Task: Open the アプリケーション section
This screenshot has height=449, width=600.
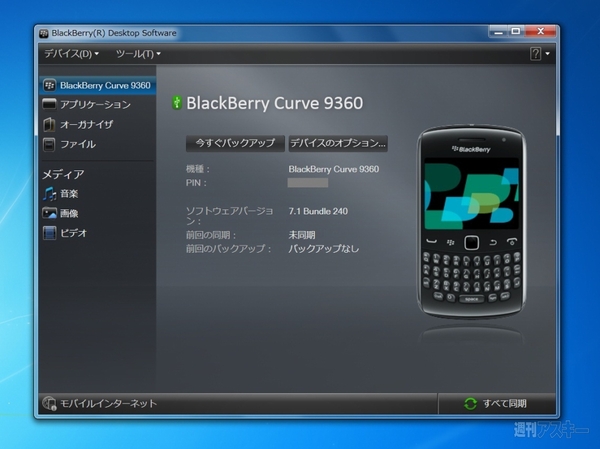Action: 95,104
